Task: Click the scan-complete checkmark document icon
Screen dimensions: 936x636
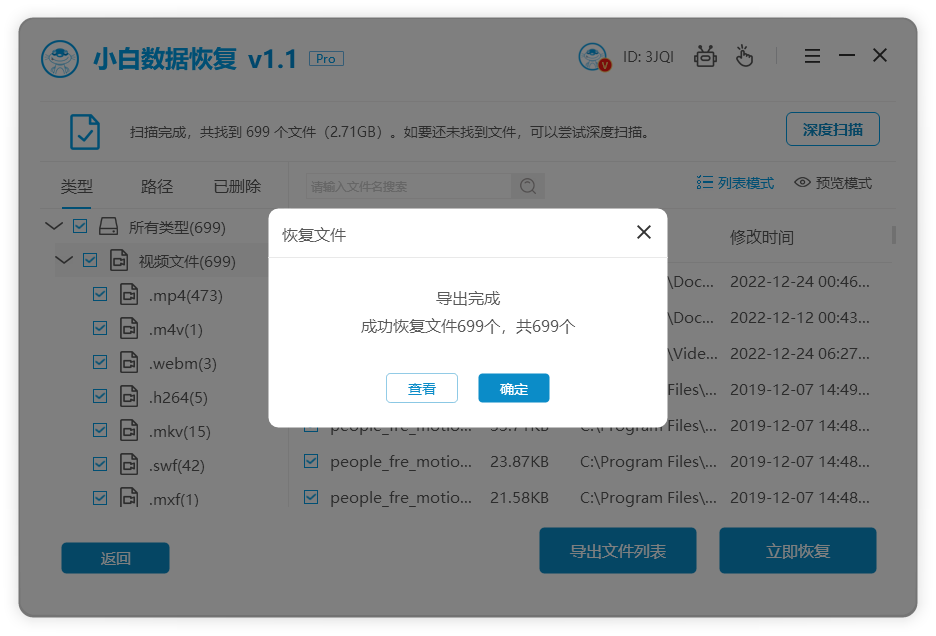Action: point(84,132)
